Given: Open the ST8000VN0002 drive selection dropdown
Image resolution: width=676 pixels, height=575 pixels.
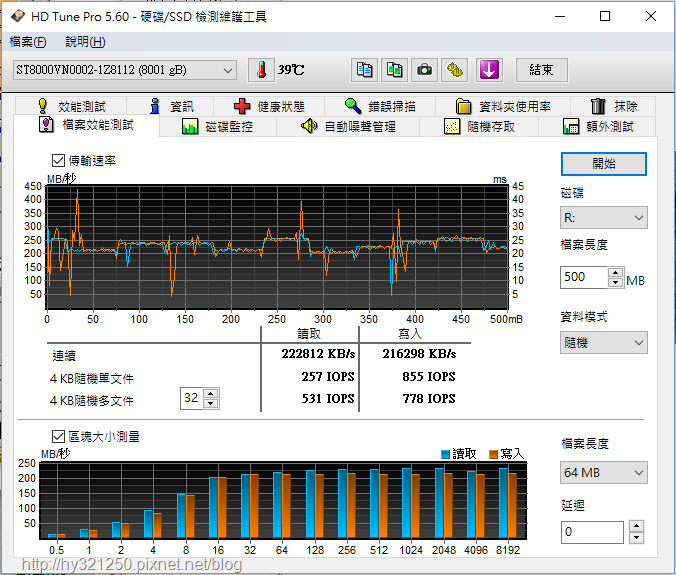Looking at the screenshot, I should point(125,70).
